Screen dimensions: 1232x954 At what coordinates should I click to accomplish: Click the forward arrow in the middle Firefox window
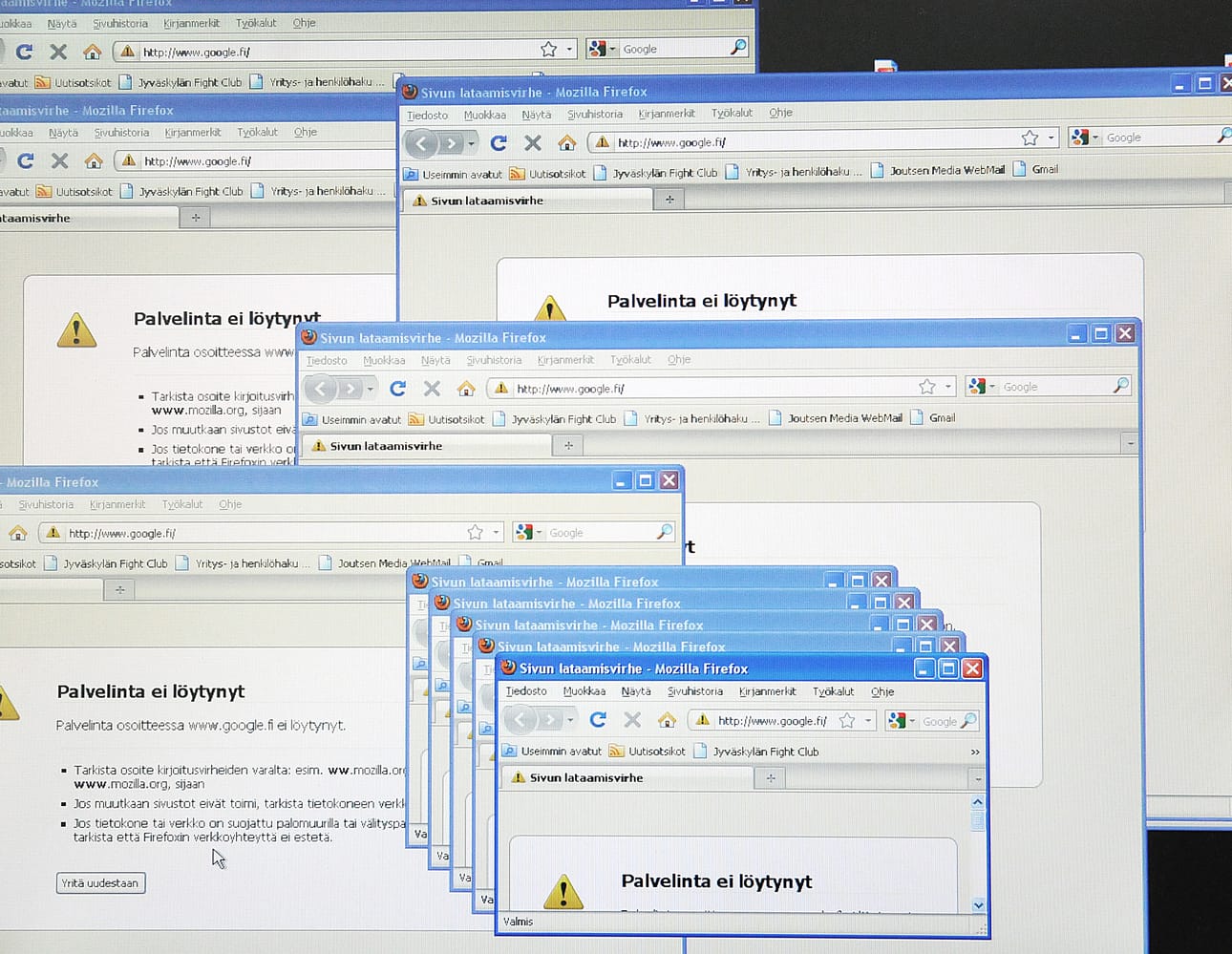point(350,388)
